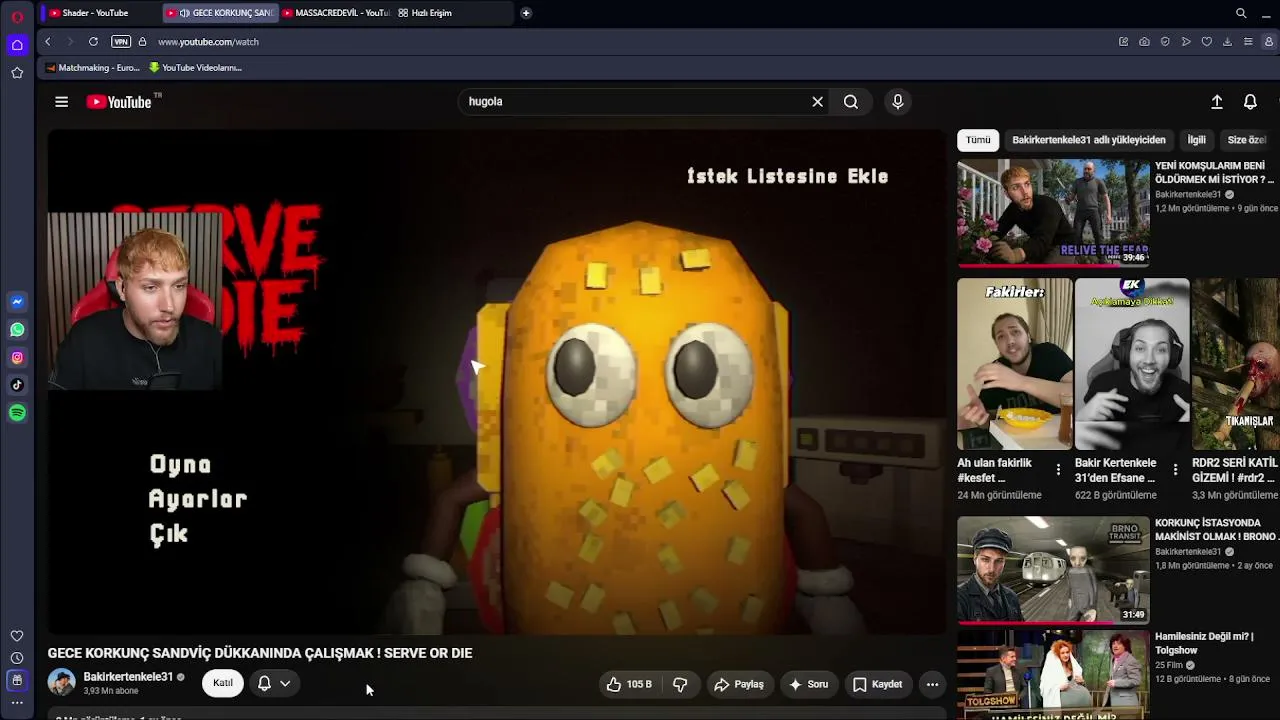Open the browser downloads icon
The image size is (1280, 720).
[1227, 42]
